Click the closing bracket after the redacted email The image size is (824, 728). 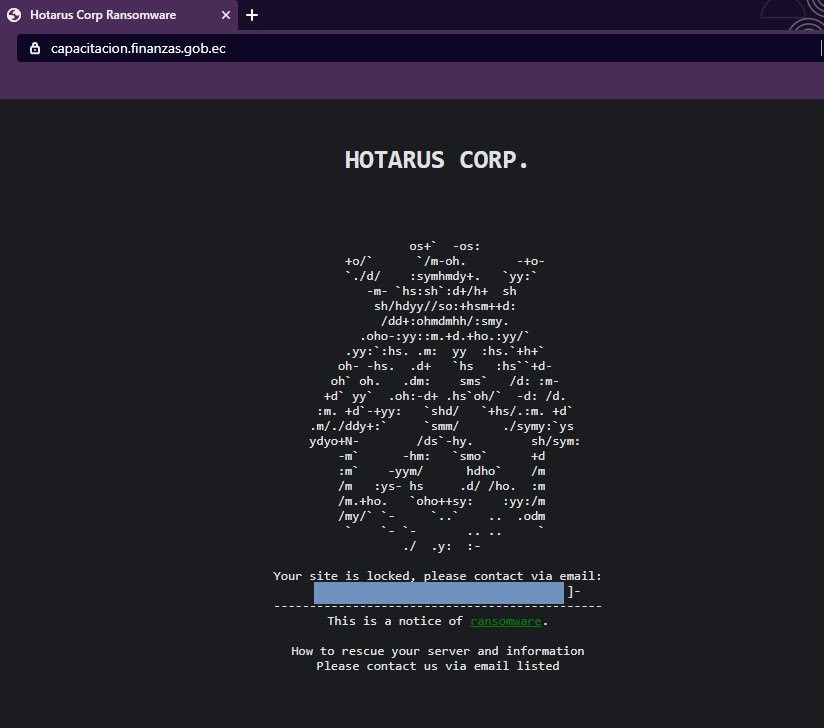pyautogui.click(x=570, y=592)
